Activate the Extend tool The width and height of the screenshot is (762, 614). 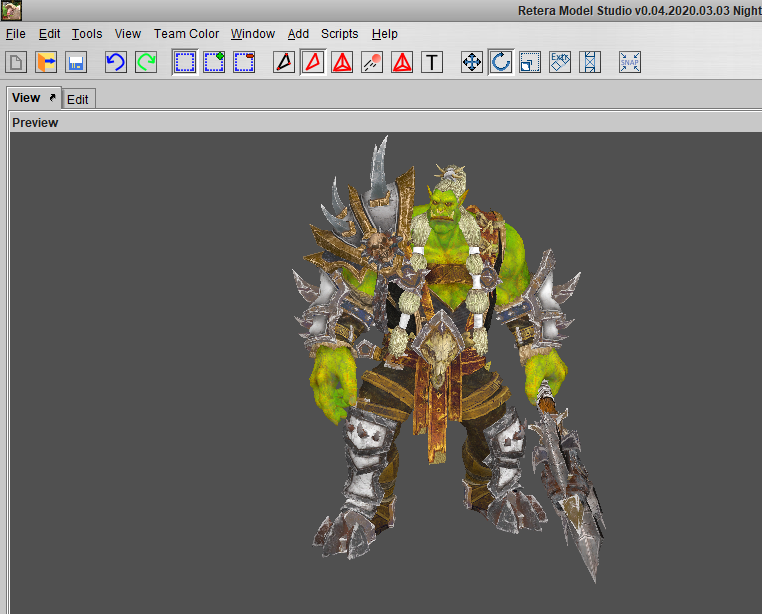590,62
